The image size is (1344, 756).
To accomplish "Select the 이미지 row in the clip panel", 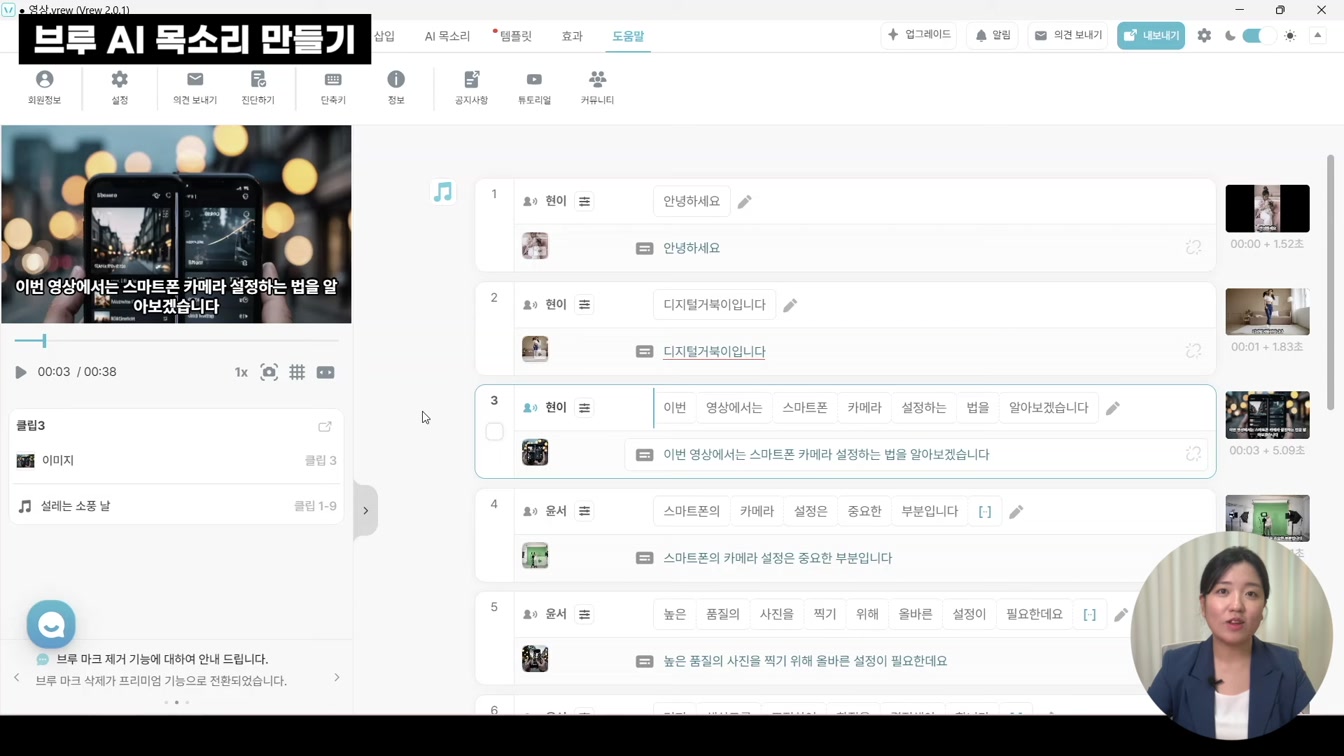I will pos(176,461).
